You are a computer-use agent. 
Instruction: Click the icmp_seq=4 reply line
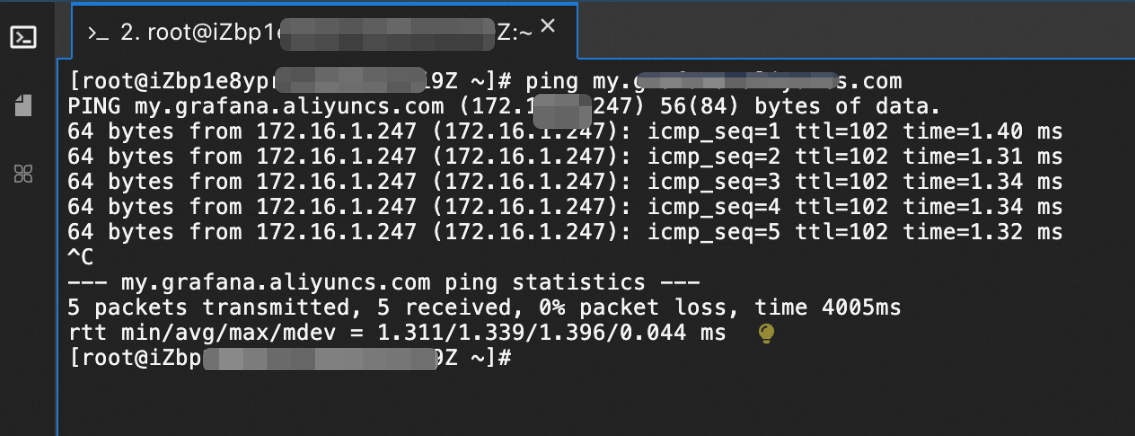click(x=564, y=206)
